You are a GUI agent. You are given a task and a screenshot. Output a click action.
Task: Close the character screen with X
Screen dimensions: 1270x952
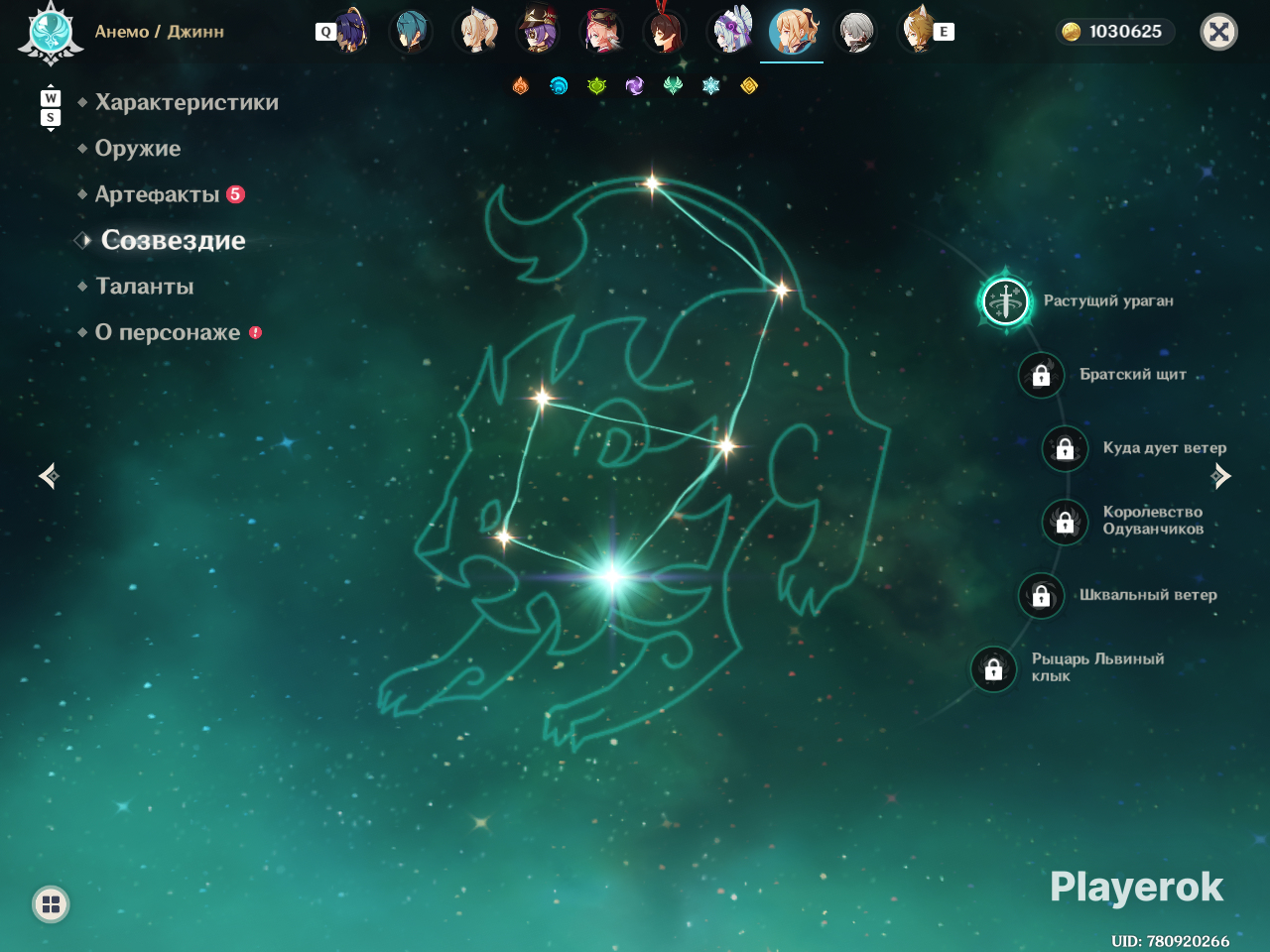tap(1219, 32)
